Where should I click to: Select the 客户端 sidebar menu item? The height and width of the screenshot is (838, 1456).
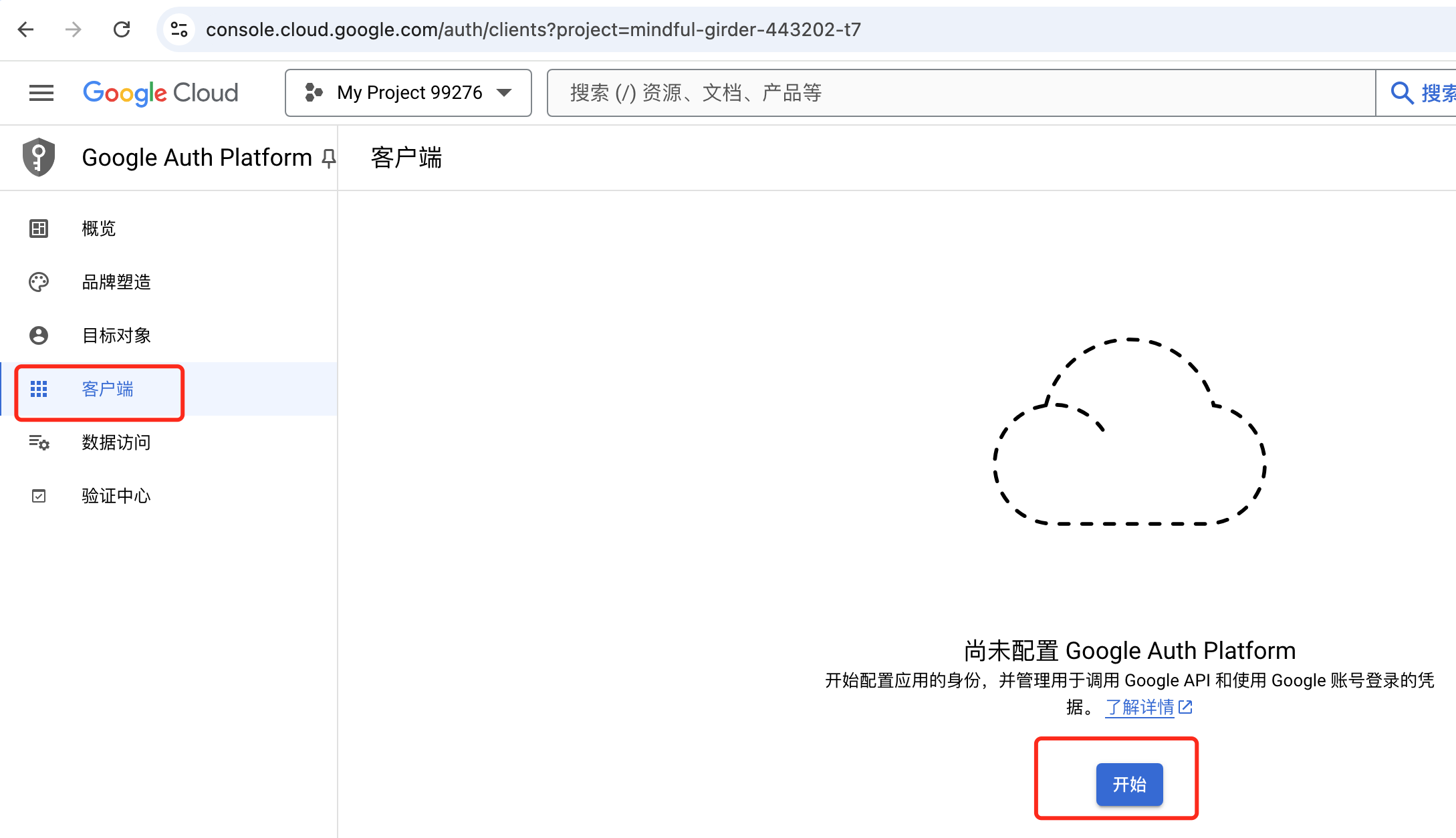click(x=170, y=389)
